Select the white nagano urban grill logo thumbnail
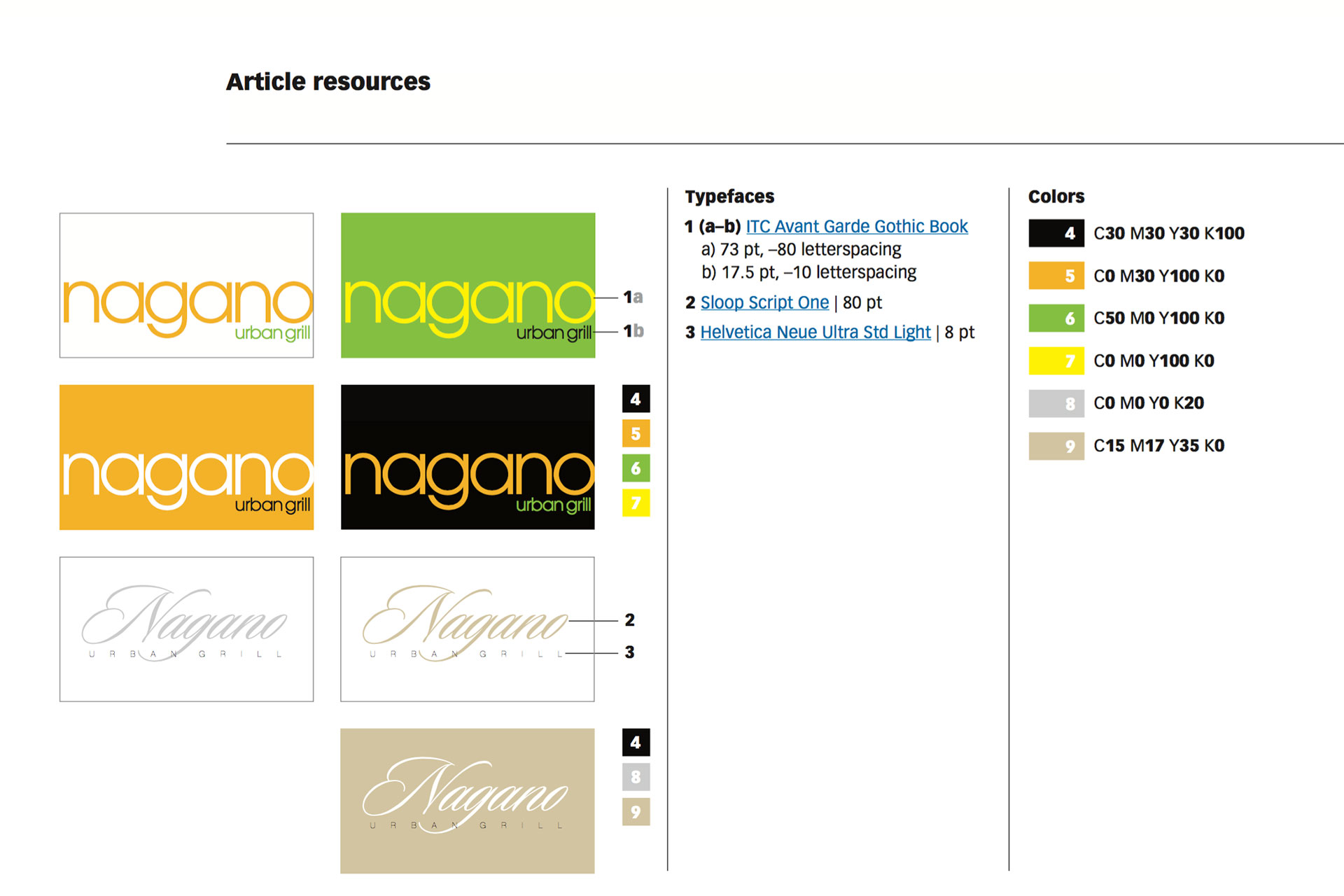This screenshot has width=1344, height=896. click(186, 286)
